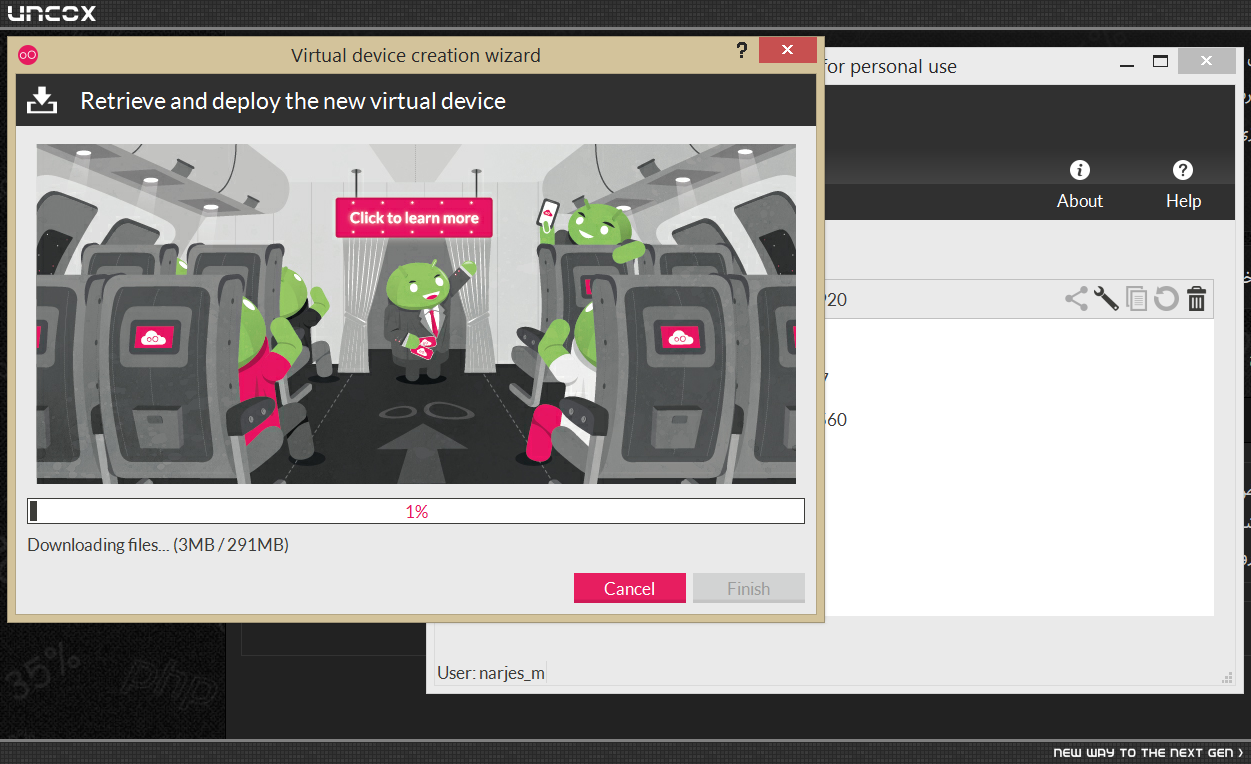1251x764 pixels.
Task: Click the factory reset circular arrow icon
Action: point(1166,298)
